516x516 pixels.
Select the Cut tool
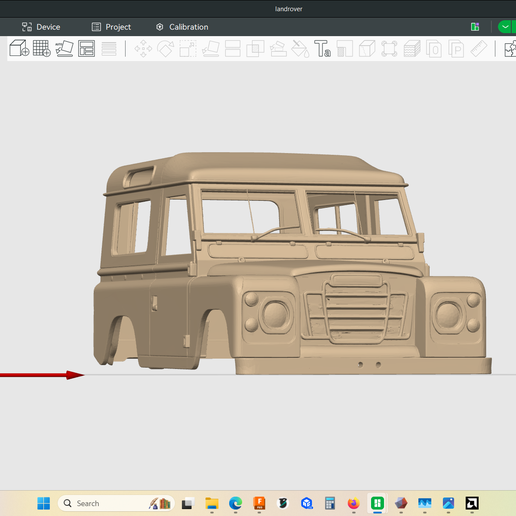tap(233, 49)
